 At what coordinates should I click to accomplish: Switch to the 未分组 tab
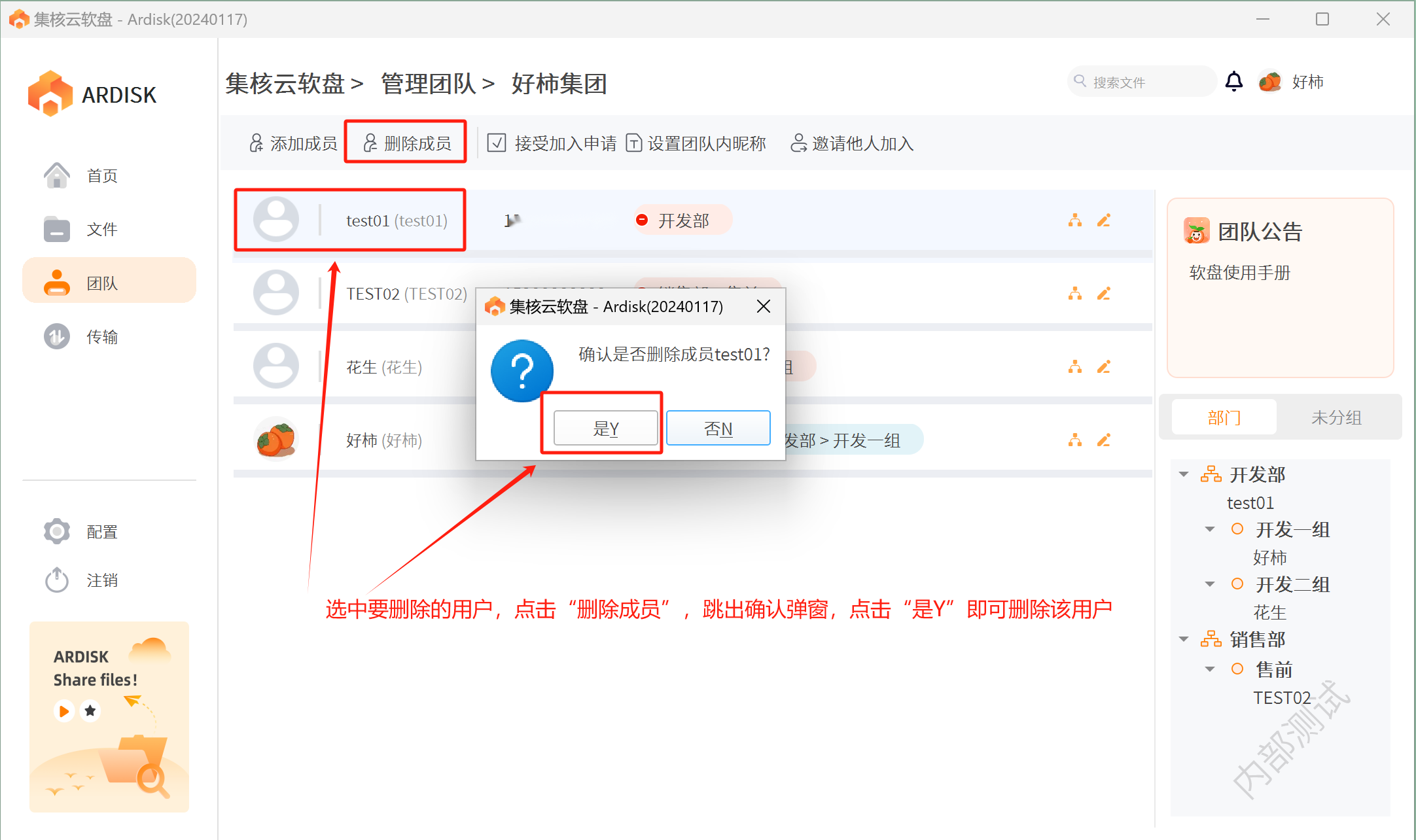(1336, 417)
